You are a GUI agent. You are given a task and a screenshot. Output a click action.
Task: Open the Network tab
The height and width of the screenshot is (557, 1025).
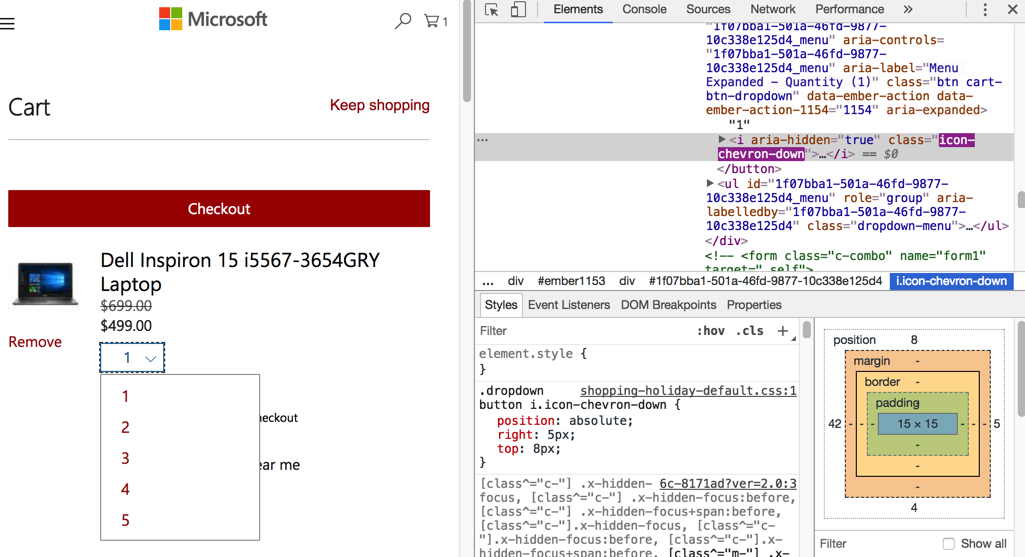point(773,10)
